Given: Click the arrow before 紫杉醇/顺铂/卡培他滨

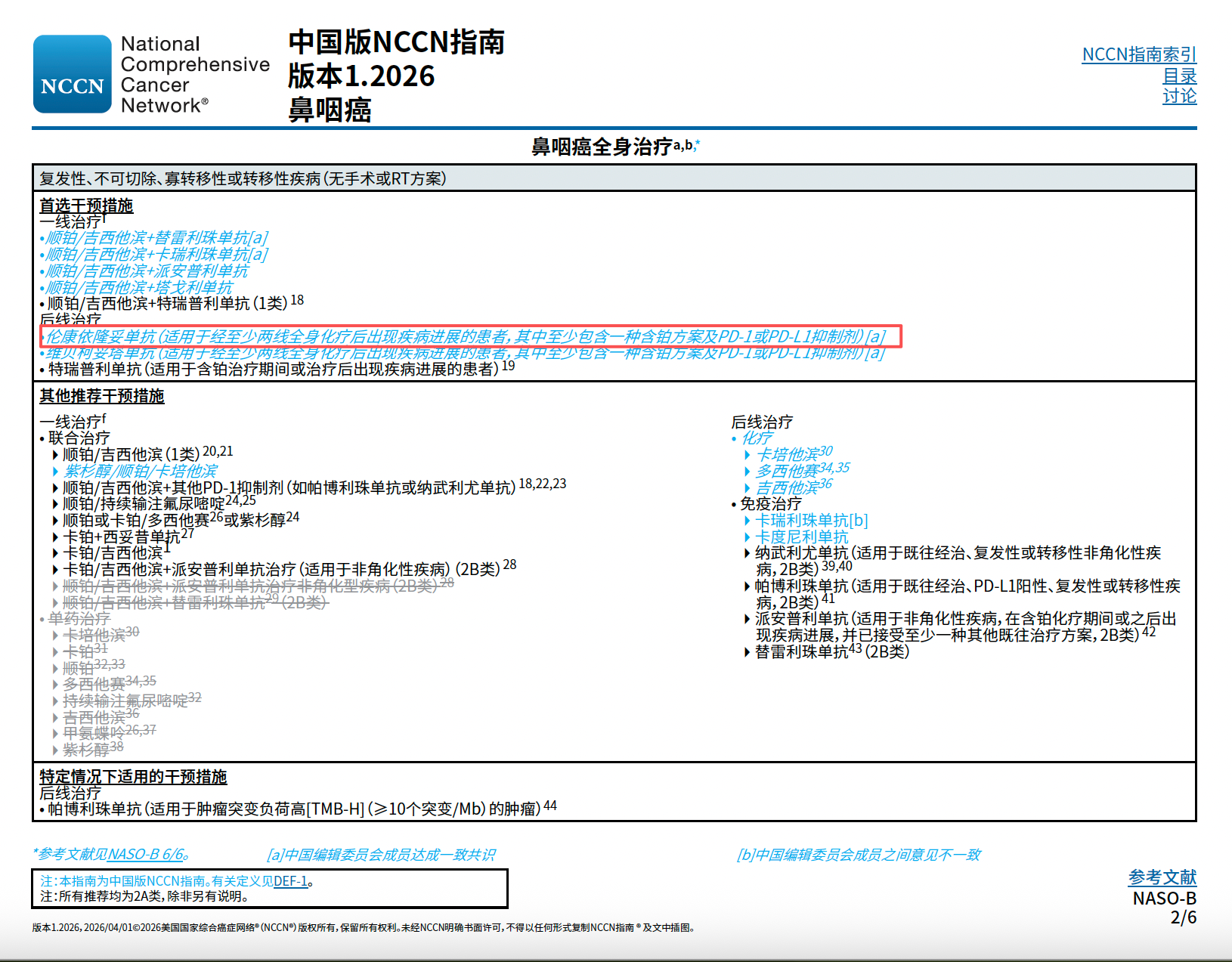Looking at the screenshot, I should pyautogui.click(x=55, y=472).
